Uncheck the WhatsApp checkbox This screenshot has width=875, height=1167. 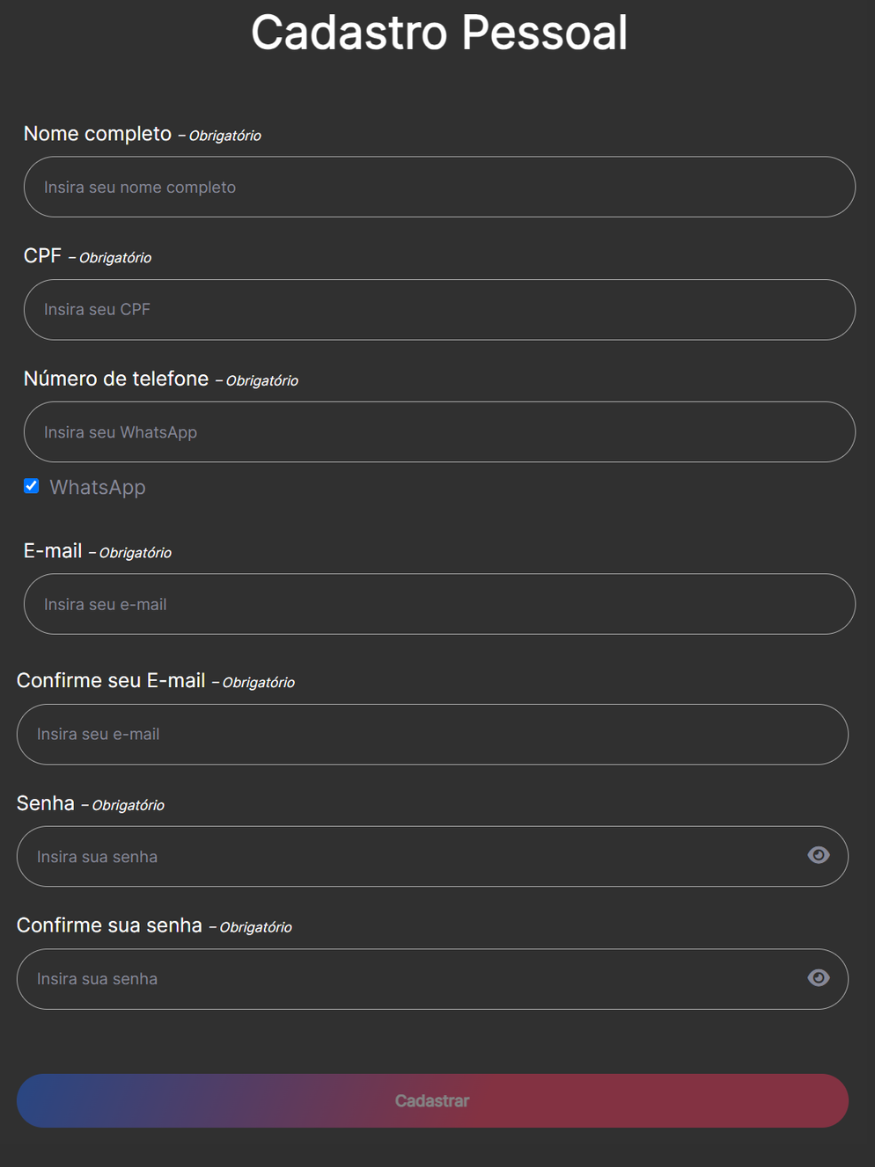31,485
